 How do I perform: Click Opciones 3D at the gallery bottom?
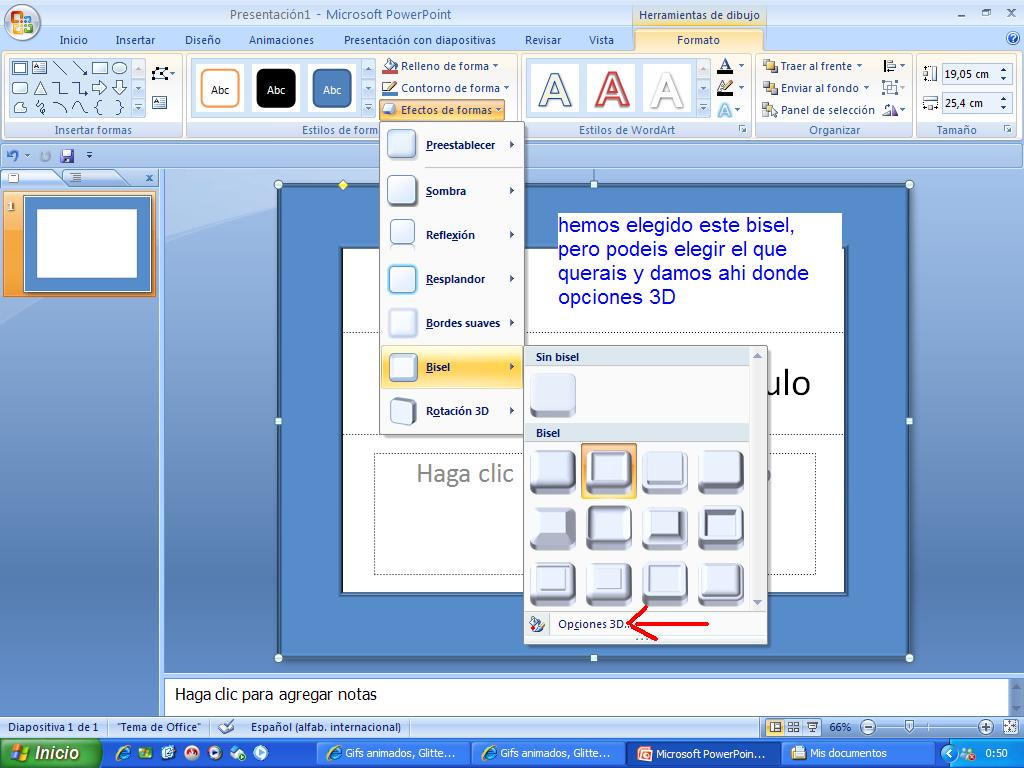click(x=591, y=624)
